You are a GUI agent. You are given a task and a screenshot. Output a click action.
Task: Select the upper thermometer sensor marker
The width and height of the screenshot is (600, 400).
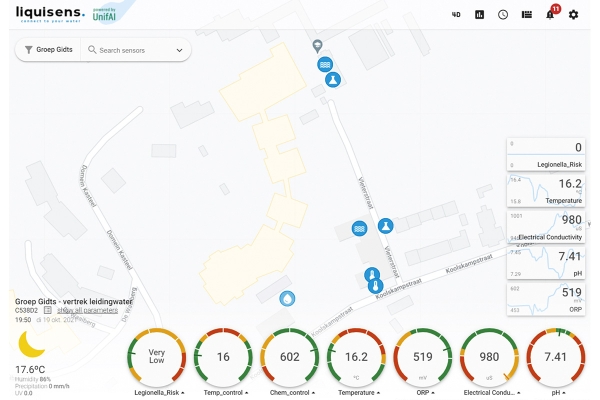[x=372, y=275]
